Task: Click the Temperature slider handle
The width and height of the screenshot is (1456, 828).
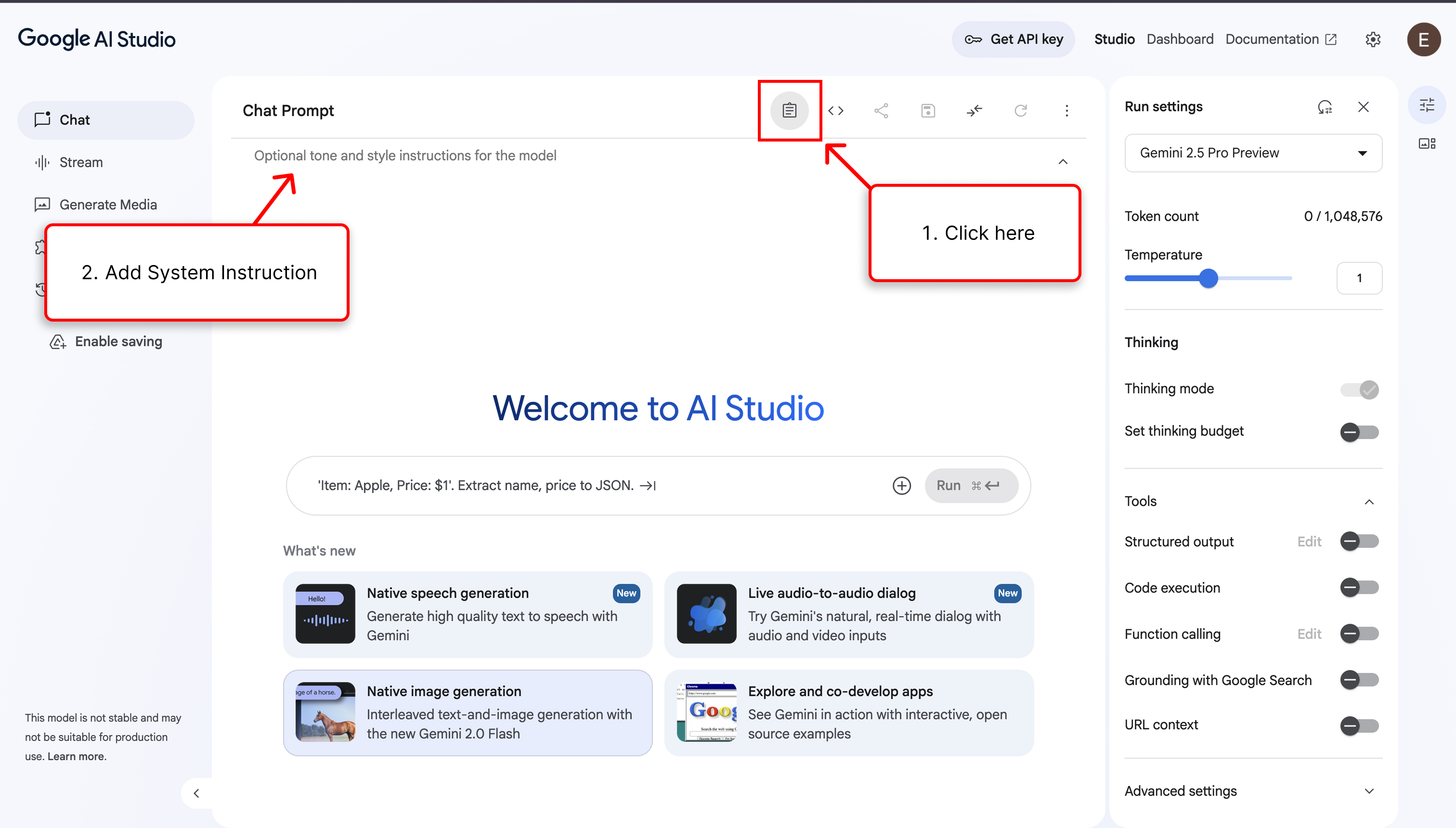Action: (1209, 278)
